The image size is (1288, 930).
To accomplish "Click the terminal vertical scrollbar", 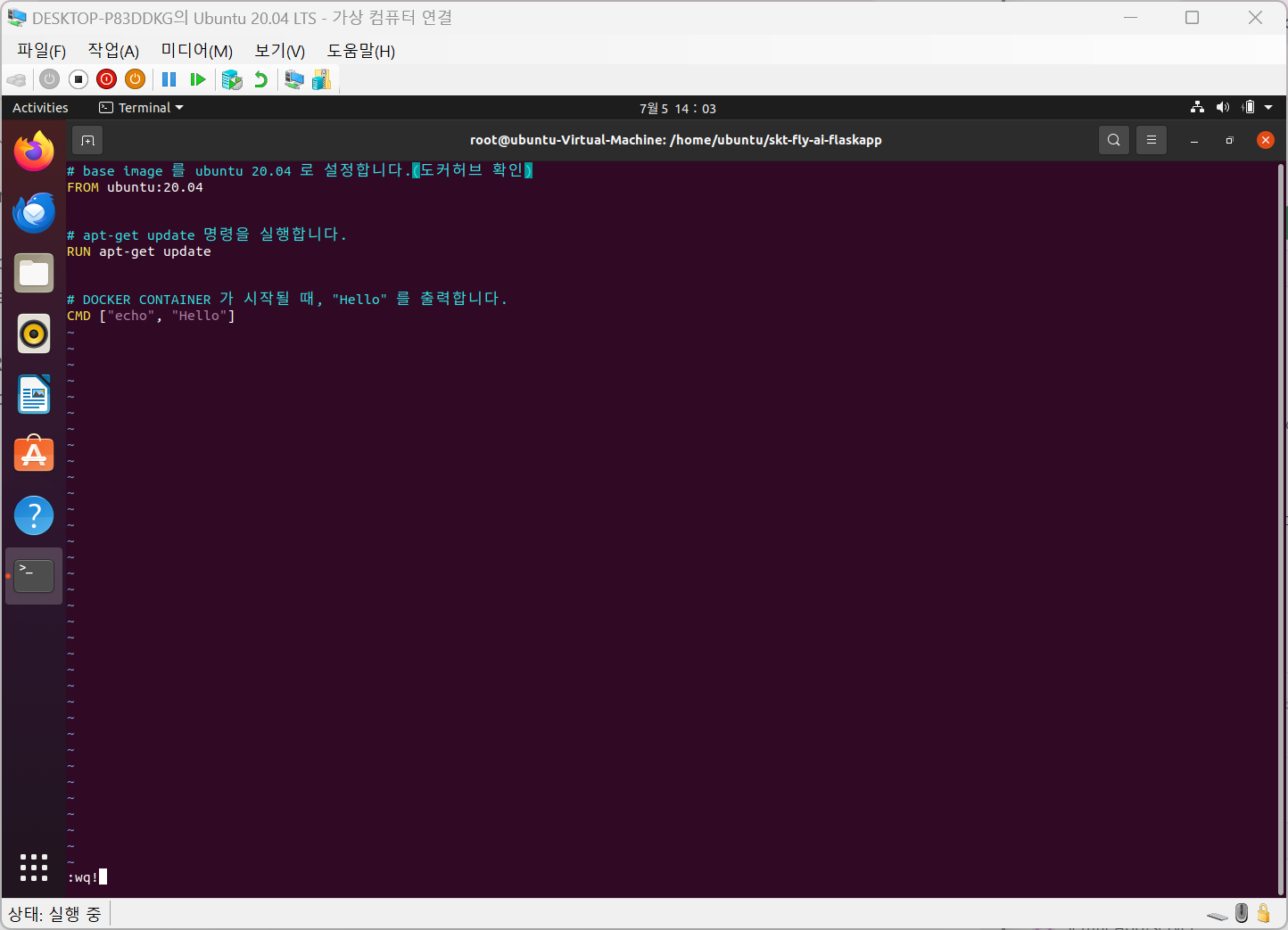I will pyautogui.click(x=1281, y=528).
